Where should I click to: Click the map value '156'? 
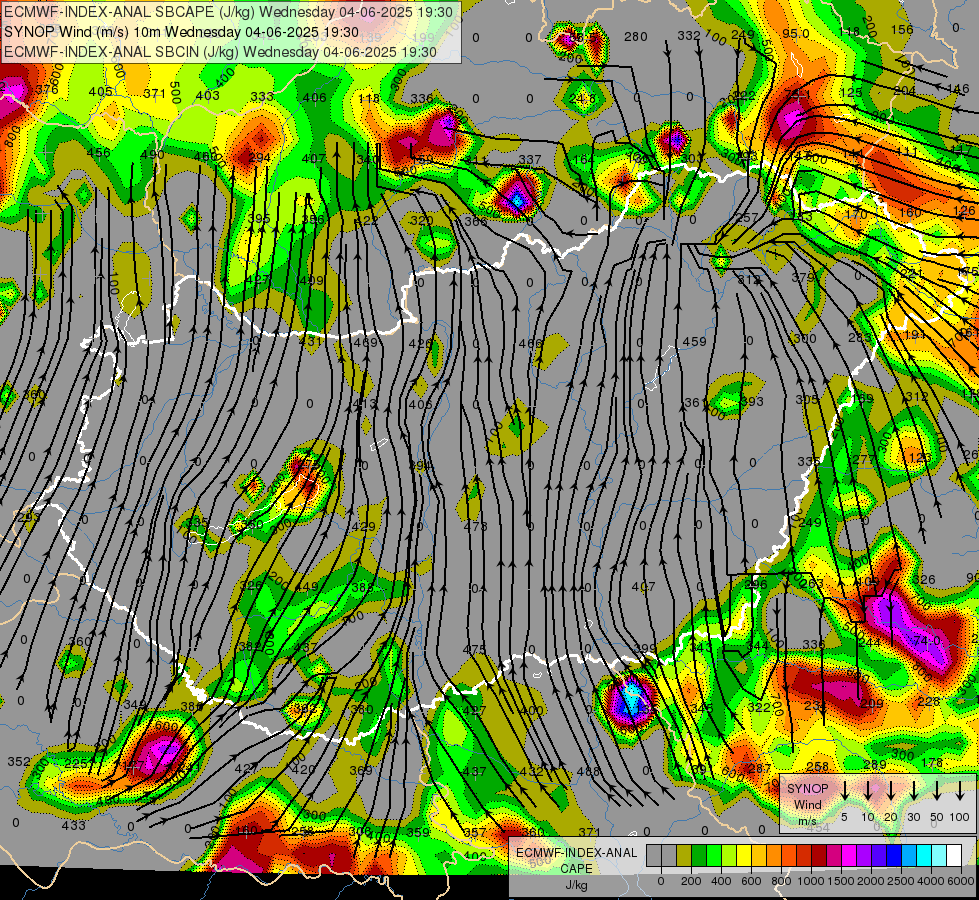(x=902, y=29)
